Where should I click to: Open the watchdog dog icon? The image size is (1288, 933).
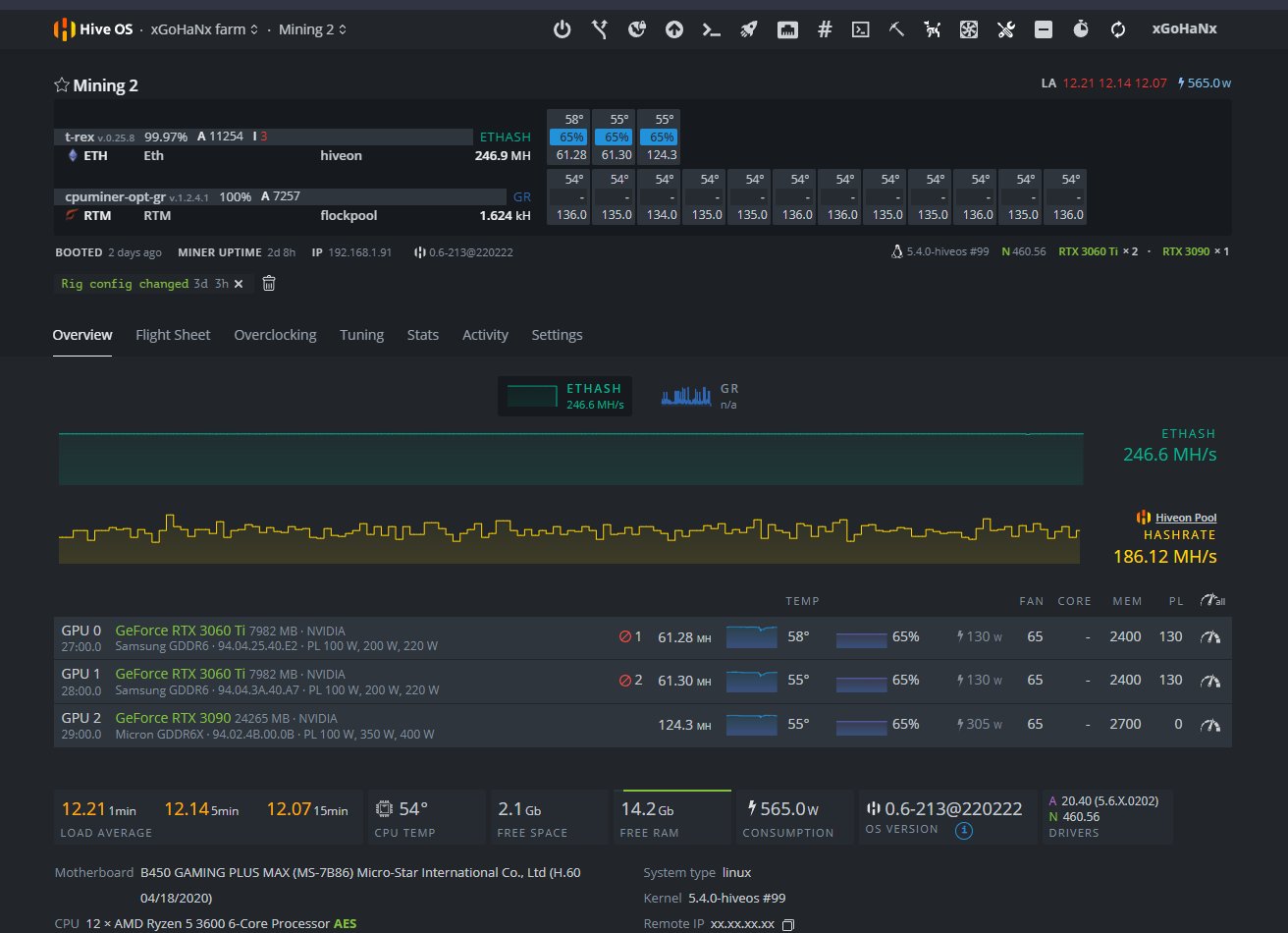(x=933, y=29)
